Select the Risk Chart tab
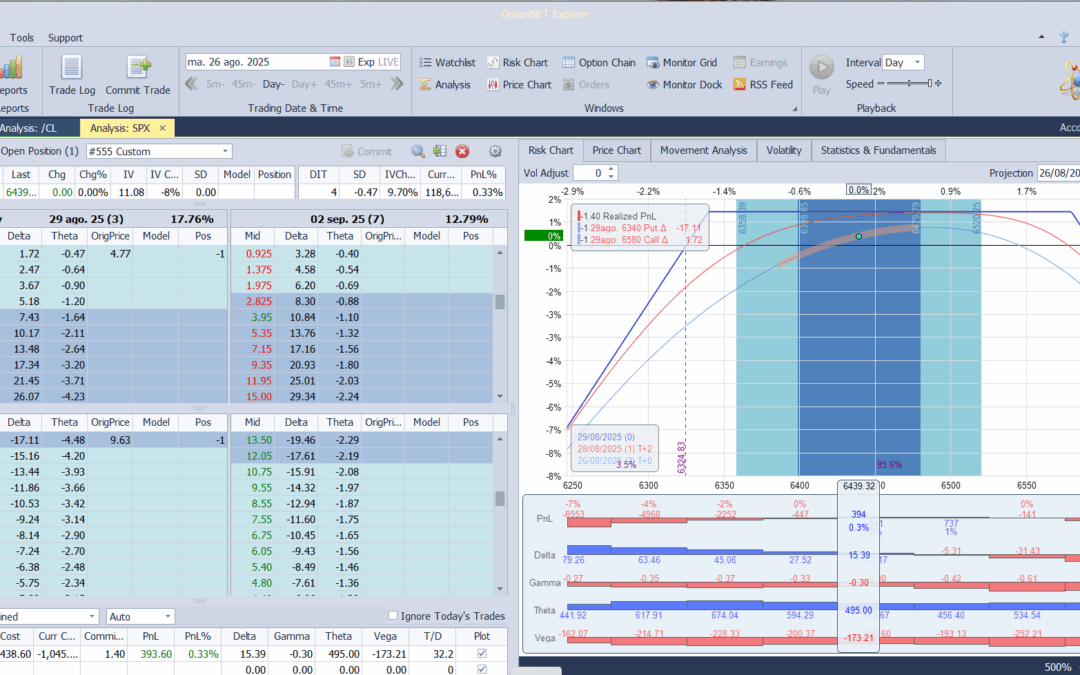 550,150
